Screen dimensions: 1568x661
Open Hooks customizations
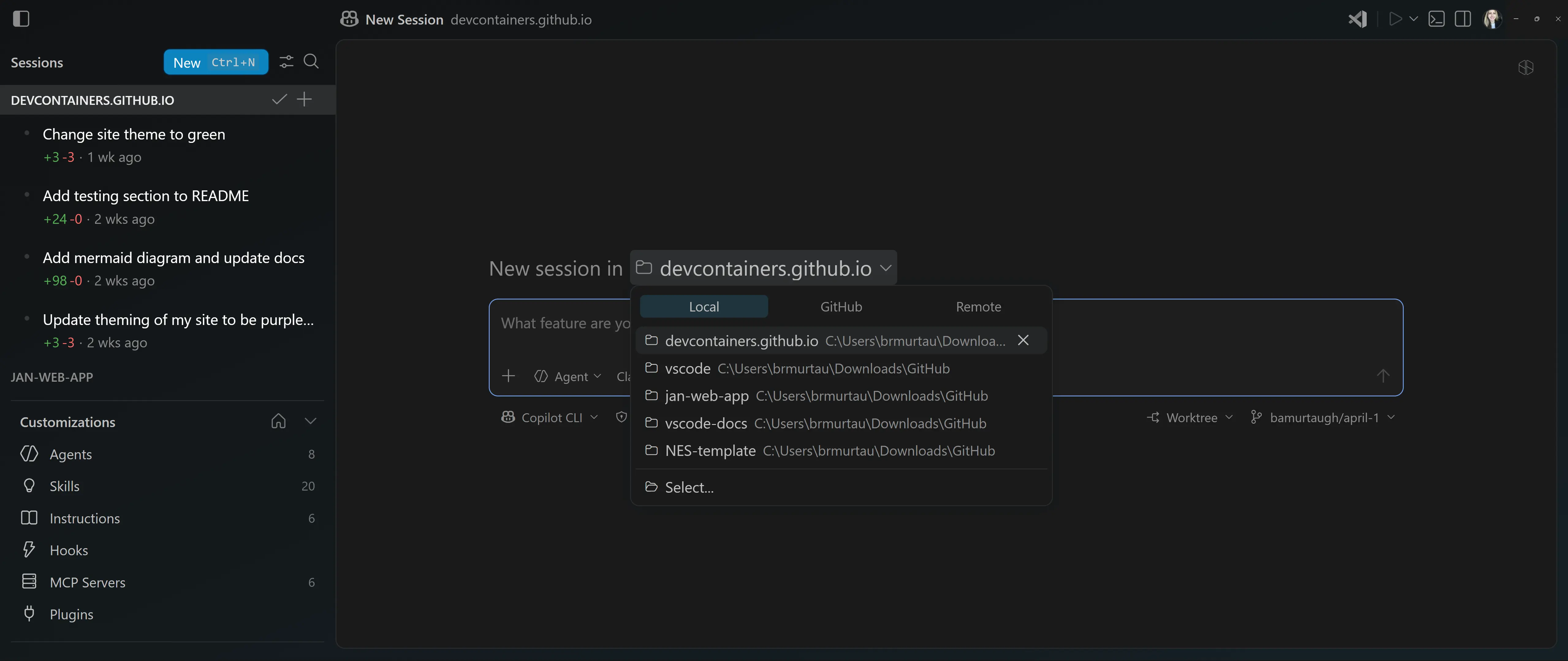(x=167, y=549)
